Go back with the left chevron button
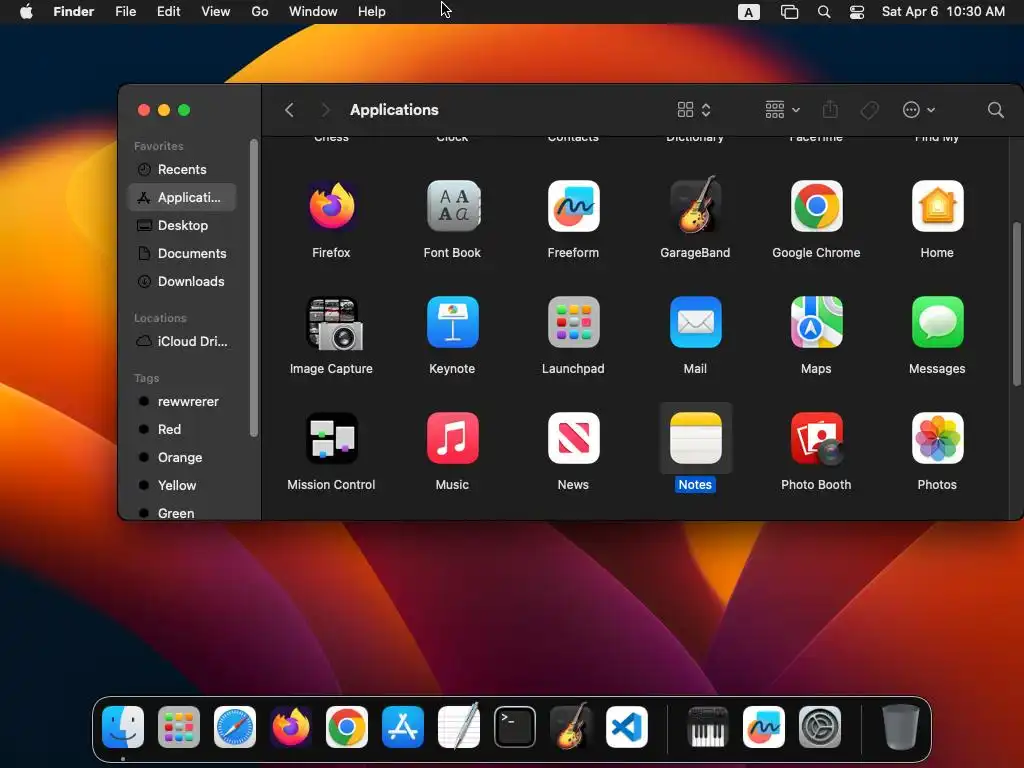This screenshot has width=1024, height=768. pyautogui.click(x=289, y=110)
